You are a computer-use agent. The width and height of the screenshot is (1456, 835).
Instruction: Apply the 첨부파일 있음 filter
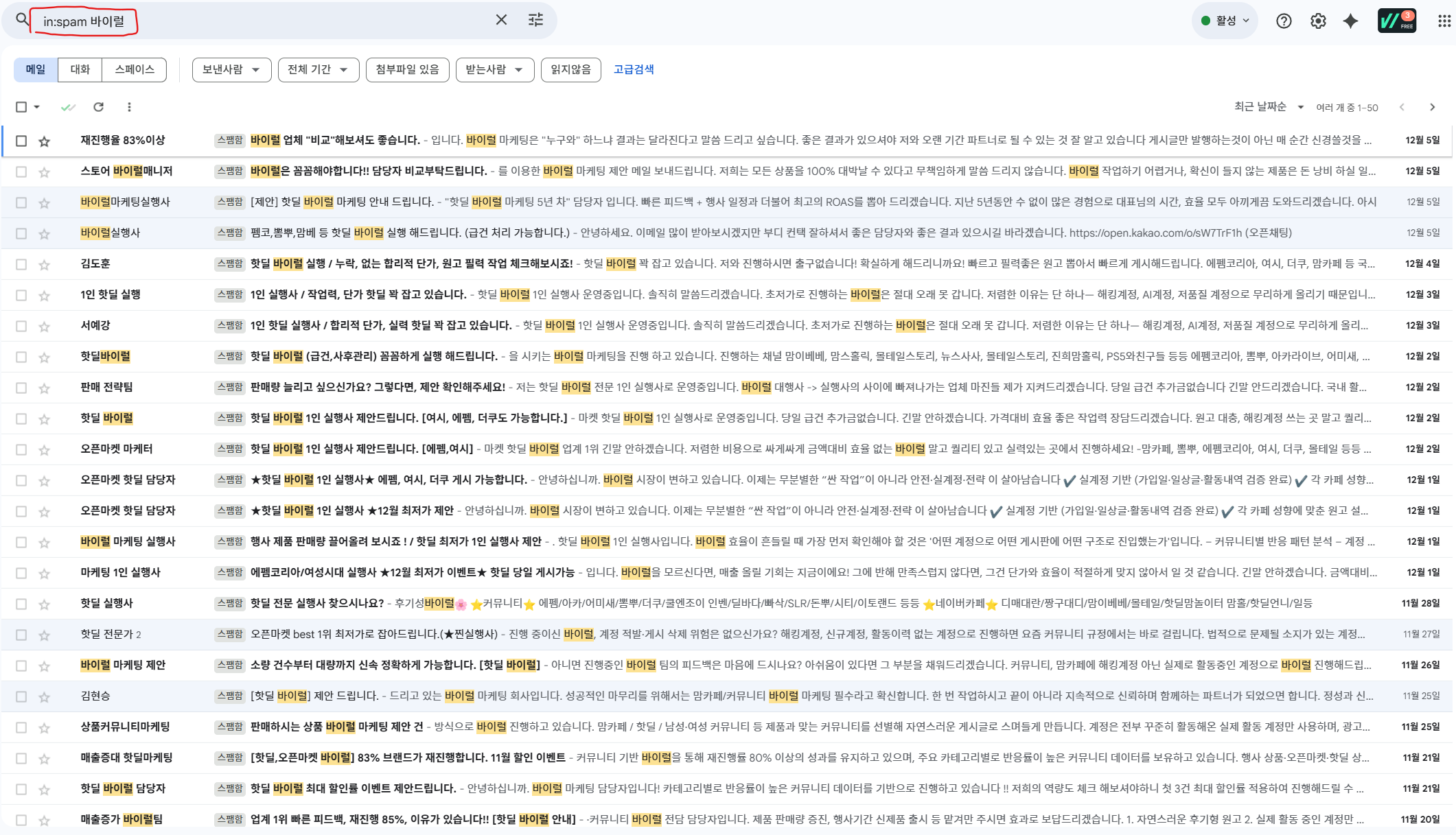407,70
